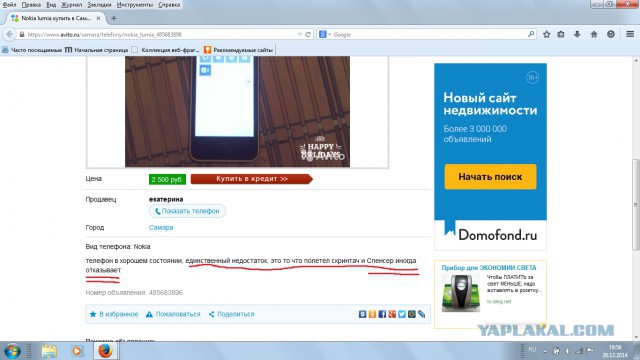Open the Прибор для ЭКОНОМИИ СВЕТА ad
Image resolution: width=640 pixels, height=360 pixels.
click(x=489, y=268)
